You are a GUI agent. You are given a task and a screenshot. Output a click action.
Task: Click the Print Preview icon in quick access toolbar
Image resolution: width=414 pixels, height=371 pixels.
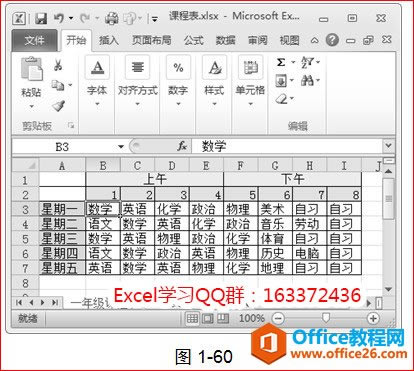(129, 18)
